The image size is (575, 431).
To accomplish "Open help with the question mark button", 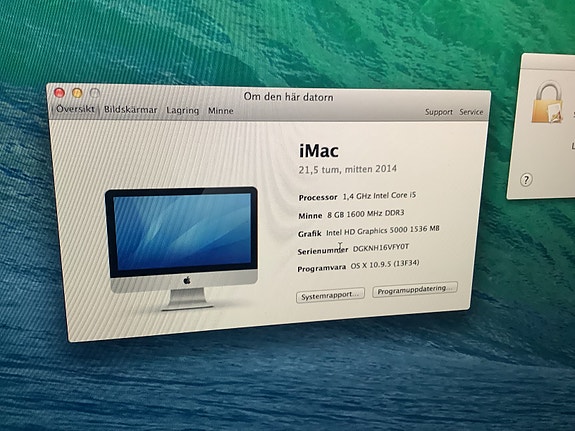I will click(526, 180).
